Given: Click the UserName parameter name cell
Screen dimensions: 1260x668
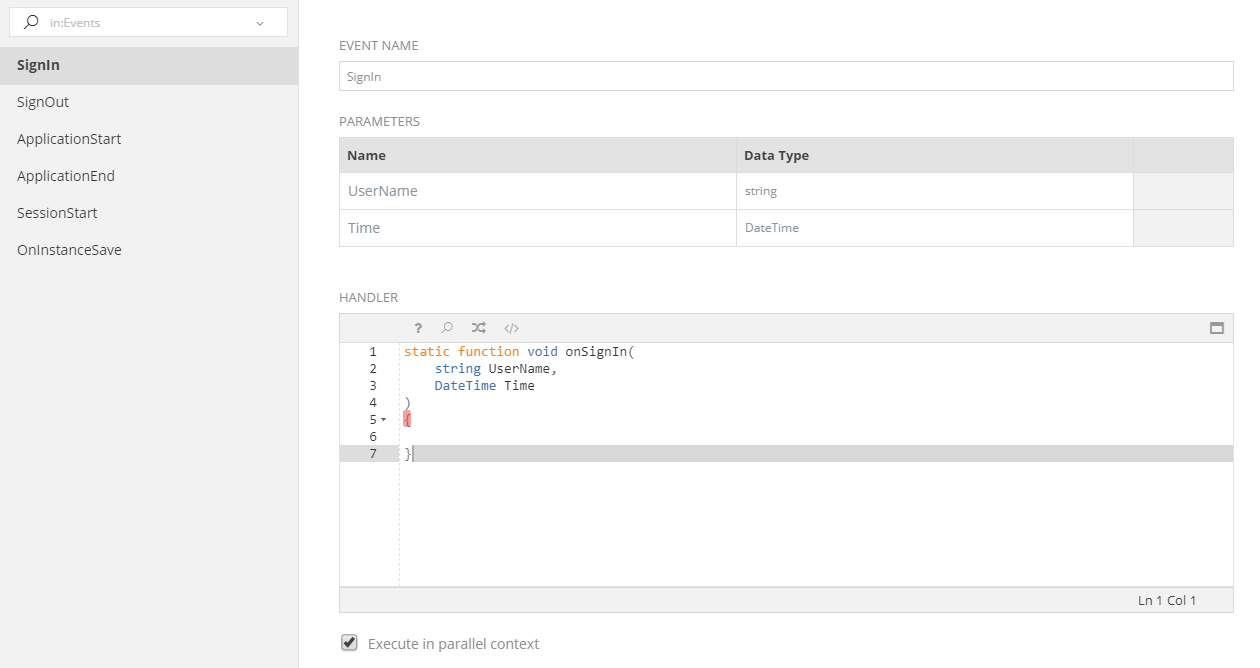Looking at the screenshot, I should click(537, 191).
